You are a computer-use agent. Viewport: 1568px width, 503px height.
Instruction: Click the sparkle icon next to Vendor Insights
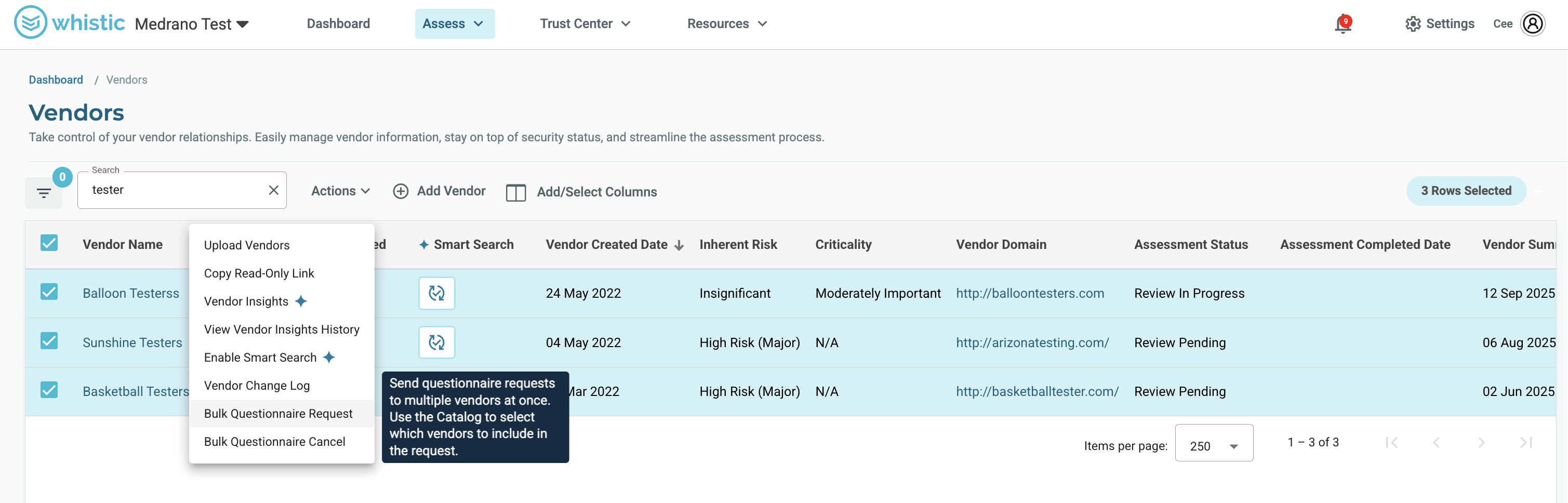301,301
